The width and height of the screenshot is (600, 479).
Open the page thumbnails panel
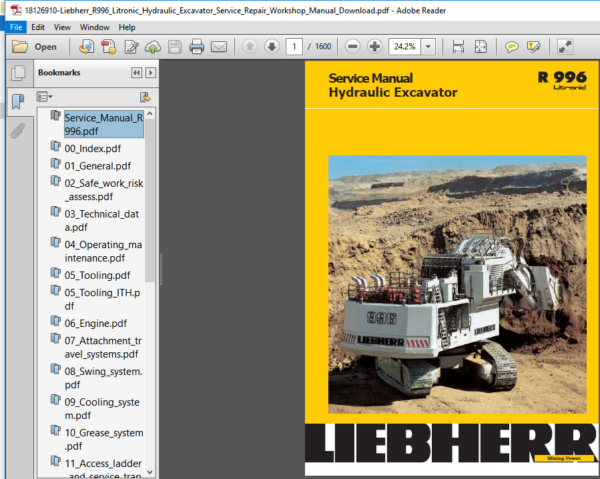click(18, 73)
